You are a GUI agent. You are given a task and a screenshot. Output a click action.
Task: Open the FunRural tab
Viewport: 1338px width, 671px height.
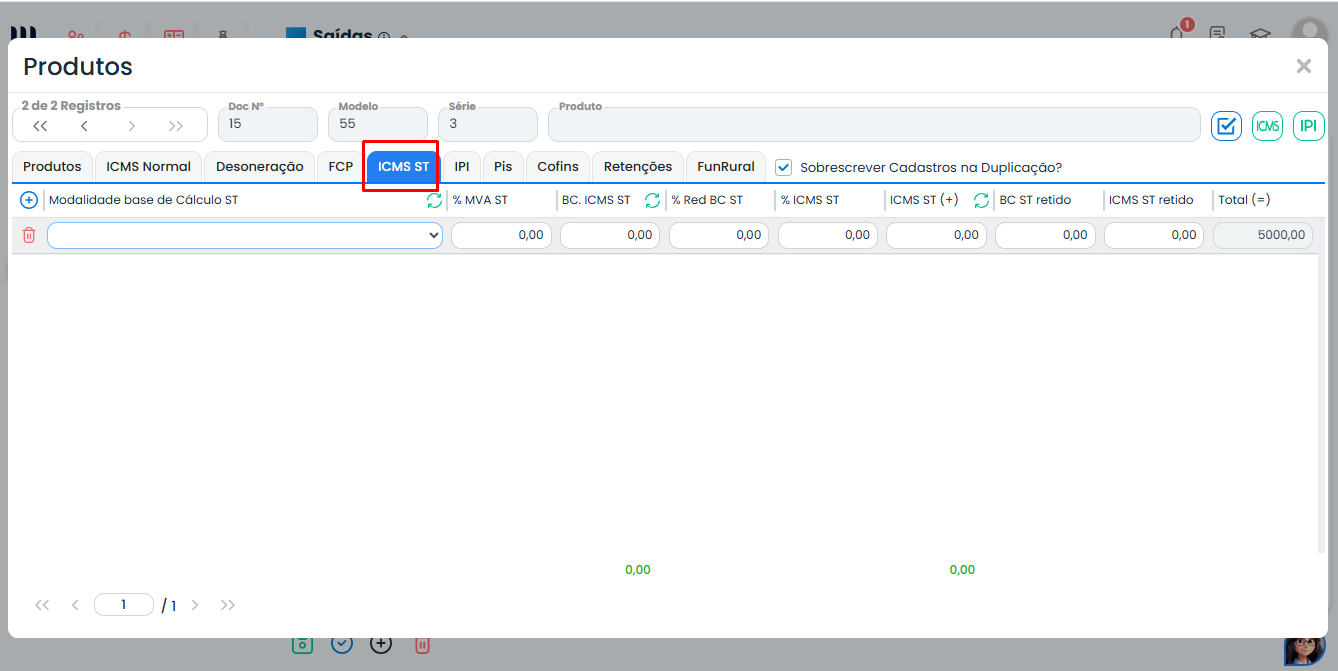tap(726, 167)
